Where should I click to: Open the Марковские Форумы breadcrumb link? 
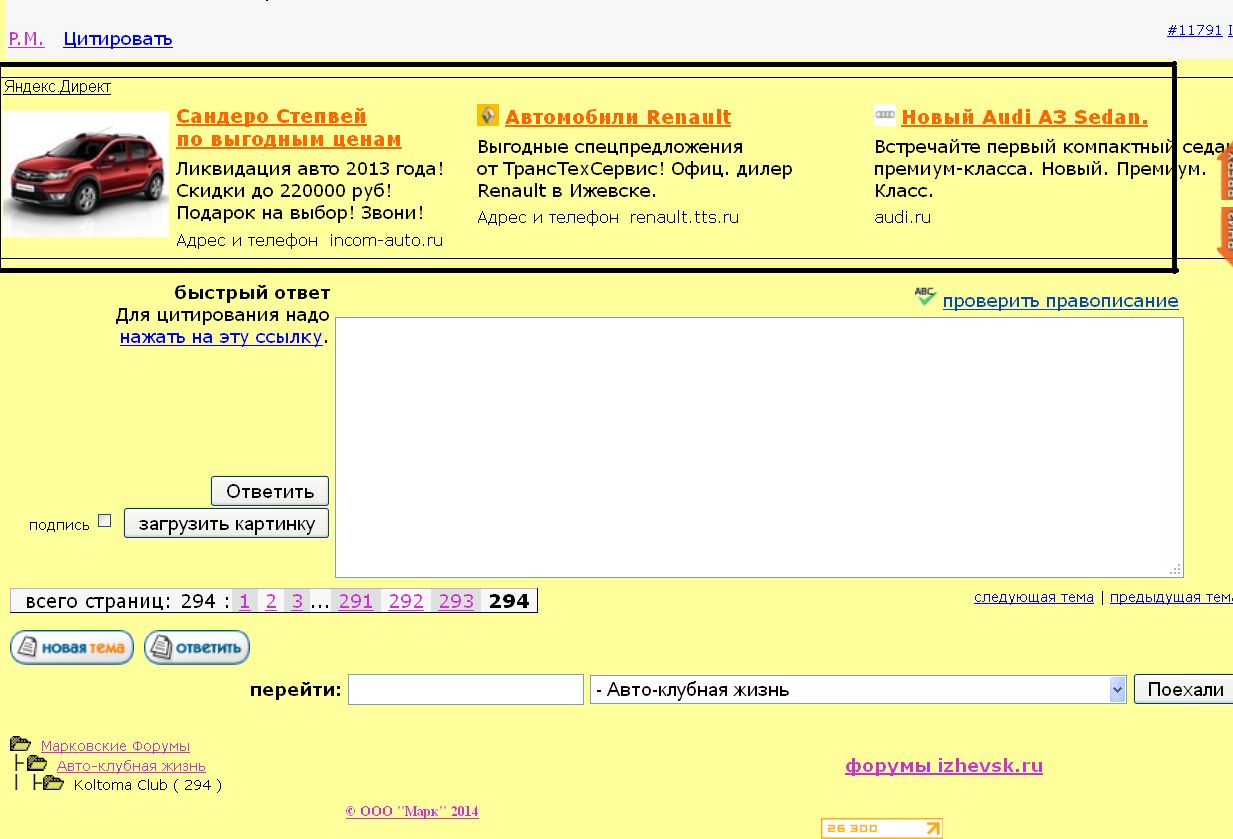tap(115, 746)
